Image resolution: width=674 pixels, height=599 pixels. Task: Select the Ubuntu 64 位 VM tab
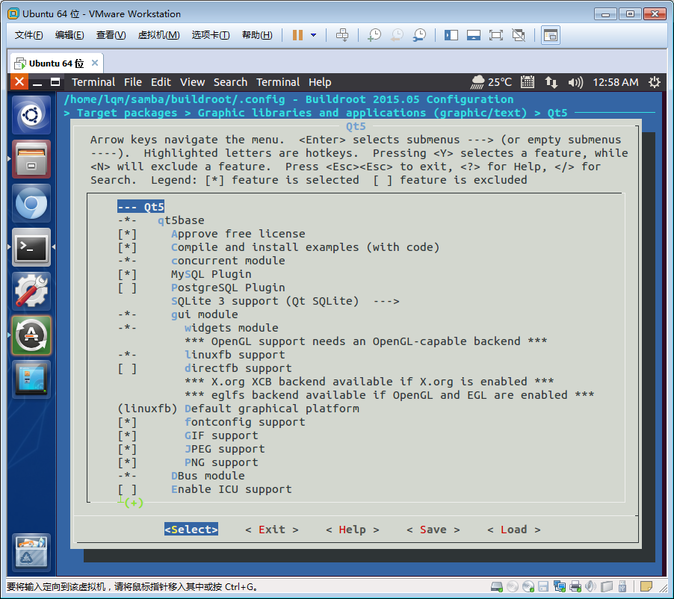[57, 63]
